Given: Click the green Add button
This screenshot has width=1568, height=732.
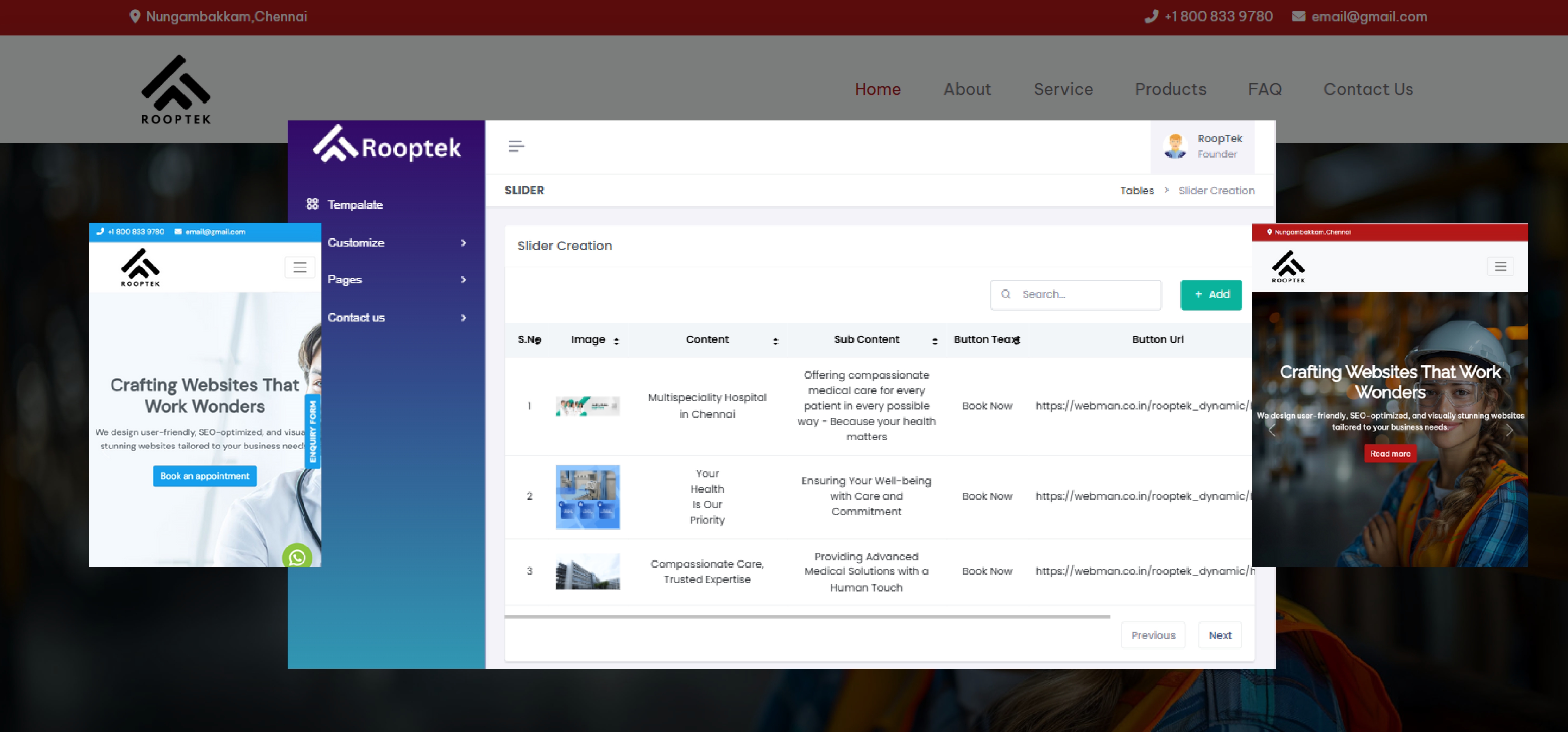Looking at the screenshot, I should click(1211, 295).
